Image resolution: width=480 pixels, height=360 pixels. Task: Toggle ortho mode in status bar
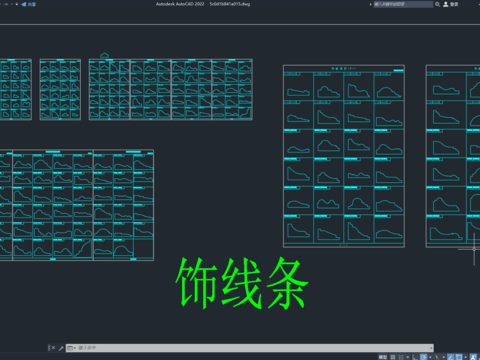[415, 357]
